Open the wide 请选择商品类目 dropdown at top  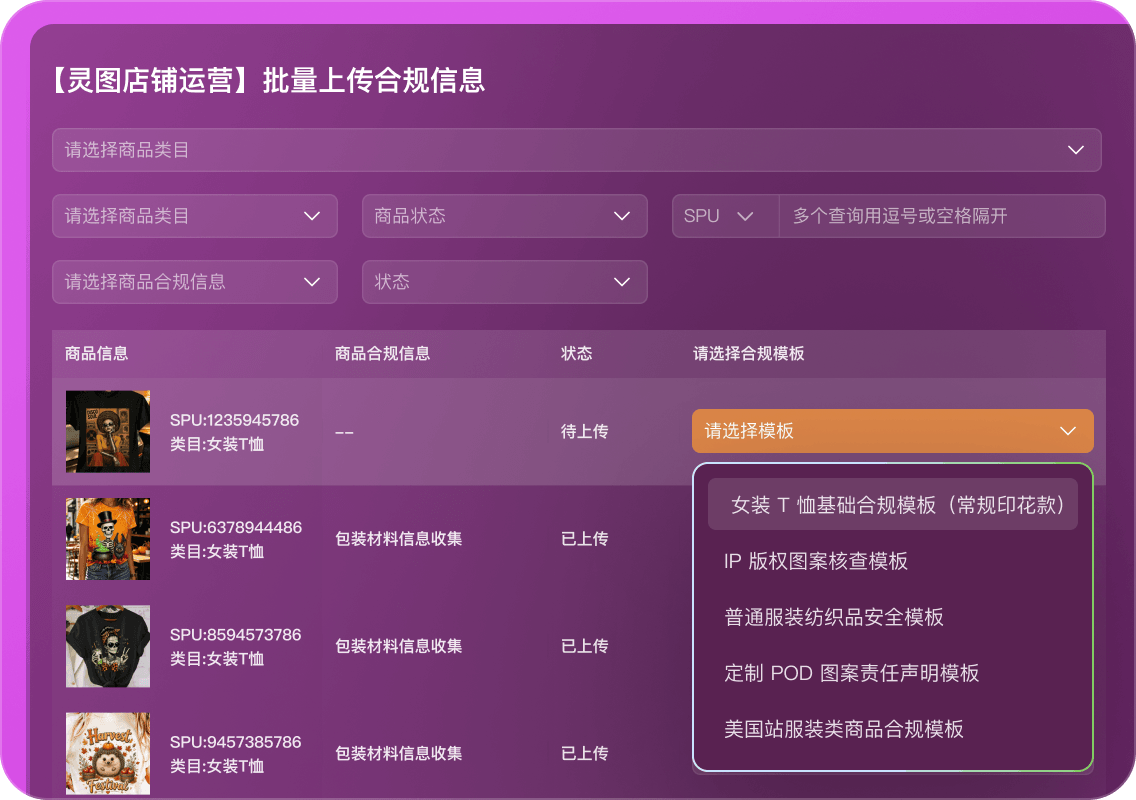[577, 150]
